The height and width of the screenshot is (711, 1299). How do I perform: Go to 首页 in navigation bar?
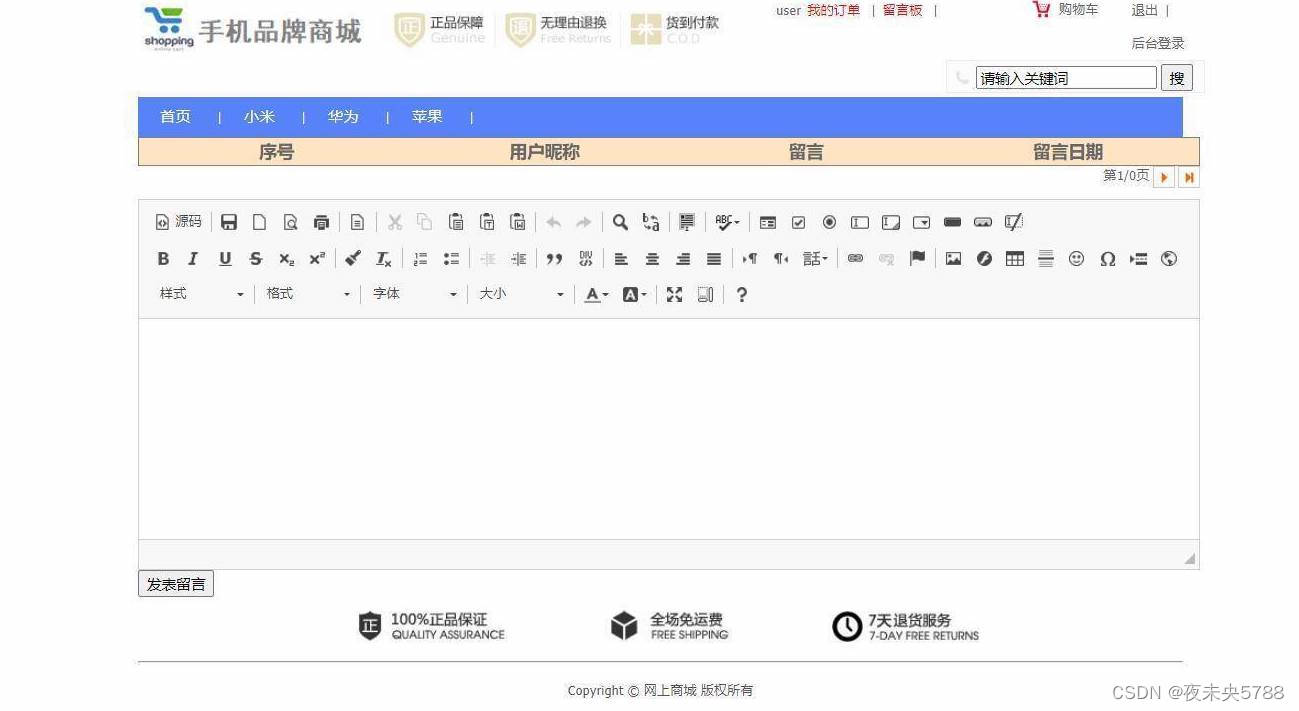175,117
